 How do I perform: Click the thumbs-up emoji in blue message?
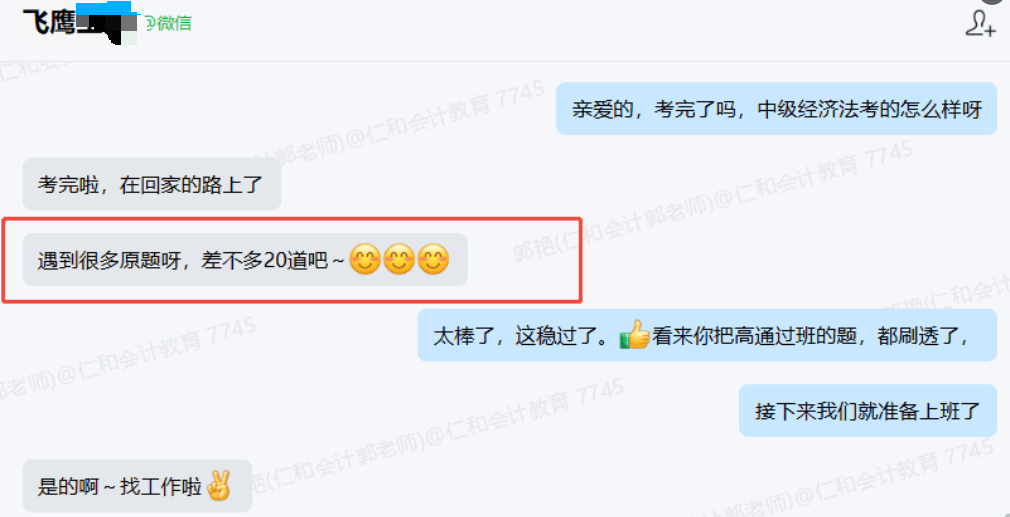634,335
